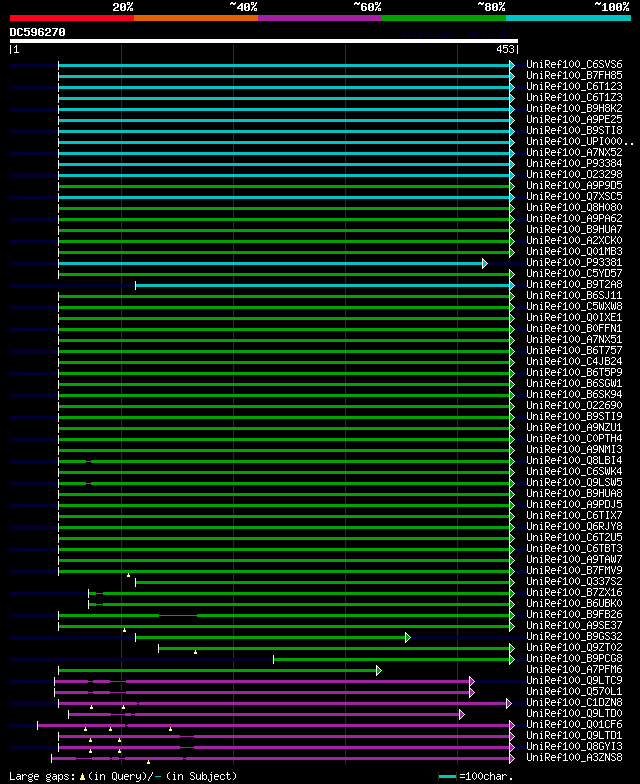Image resolution: width=640 pixels, height=784 pixels.
Task: Click the red 20% identity legend bar
Action: coord(72,18)
